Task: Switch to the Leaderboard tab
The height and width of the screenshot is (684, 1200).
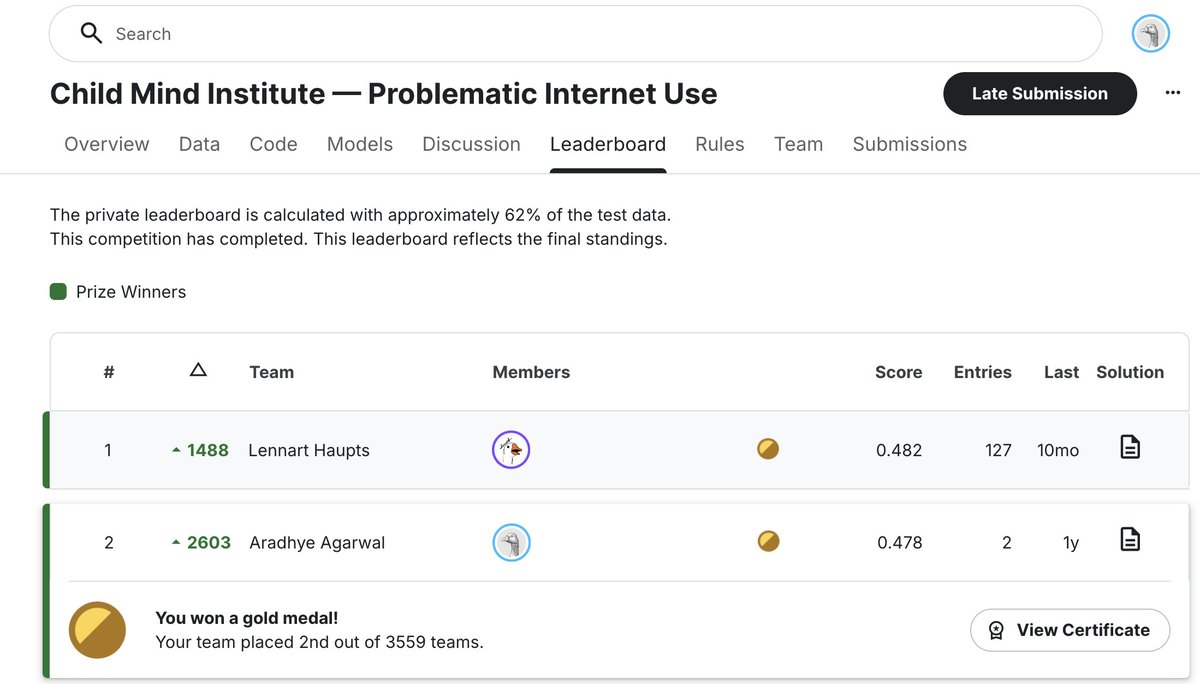Action: tap(607, 143)
